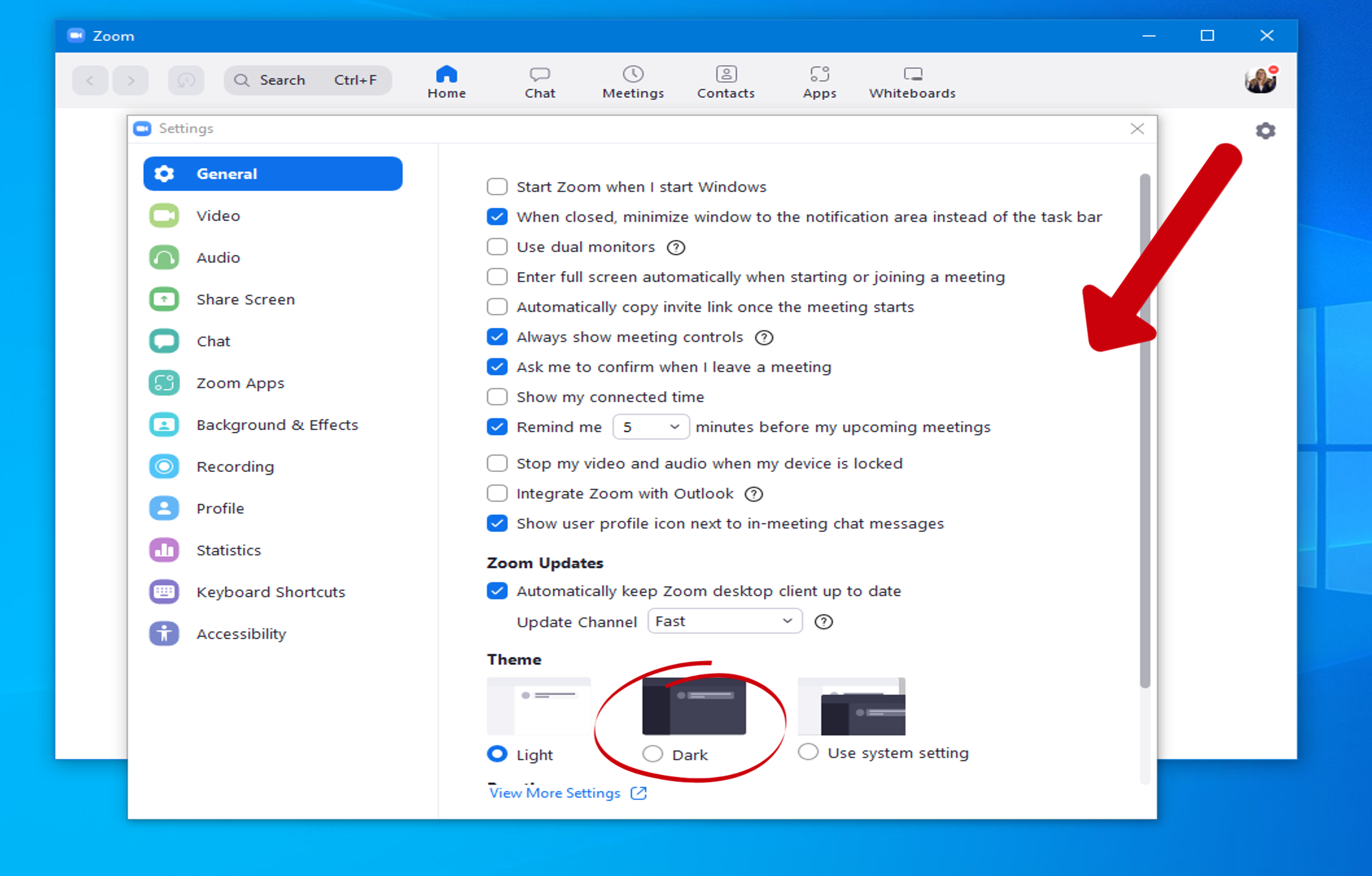This screenshot has width=1372, height=876.
Task: Uncheck Ask me to confirm when leaving
Action: pyautogui.click(x=497, y=367)
